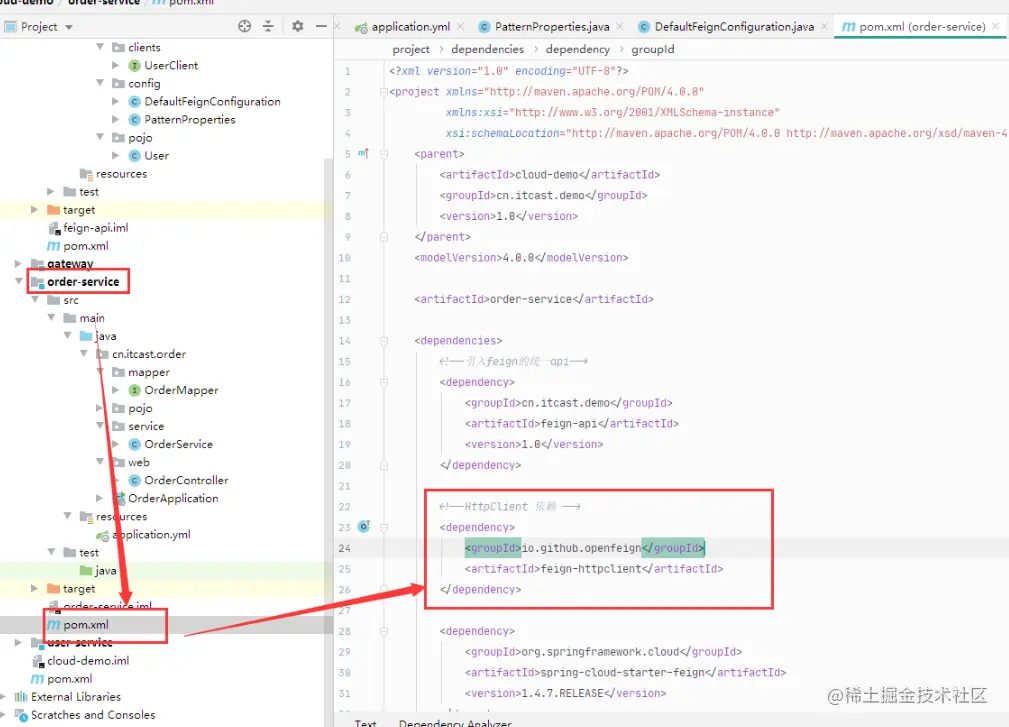The height and width of the screenshot is (727, 1009).
Task: Select UserClient interface icon
Action: click(x=134, y=65)
